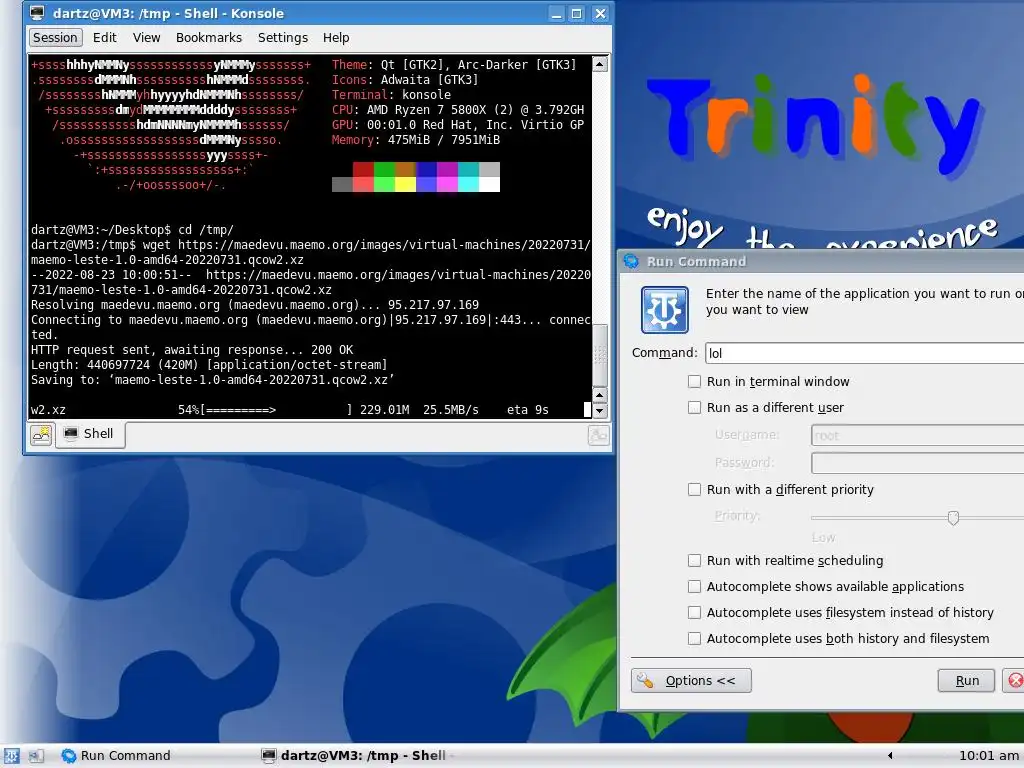Image resolution: width=1024 pixels, height=768 pixels.
Task: Adjust the Priority slider handle
Action: 953,518
